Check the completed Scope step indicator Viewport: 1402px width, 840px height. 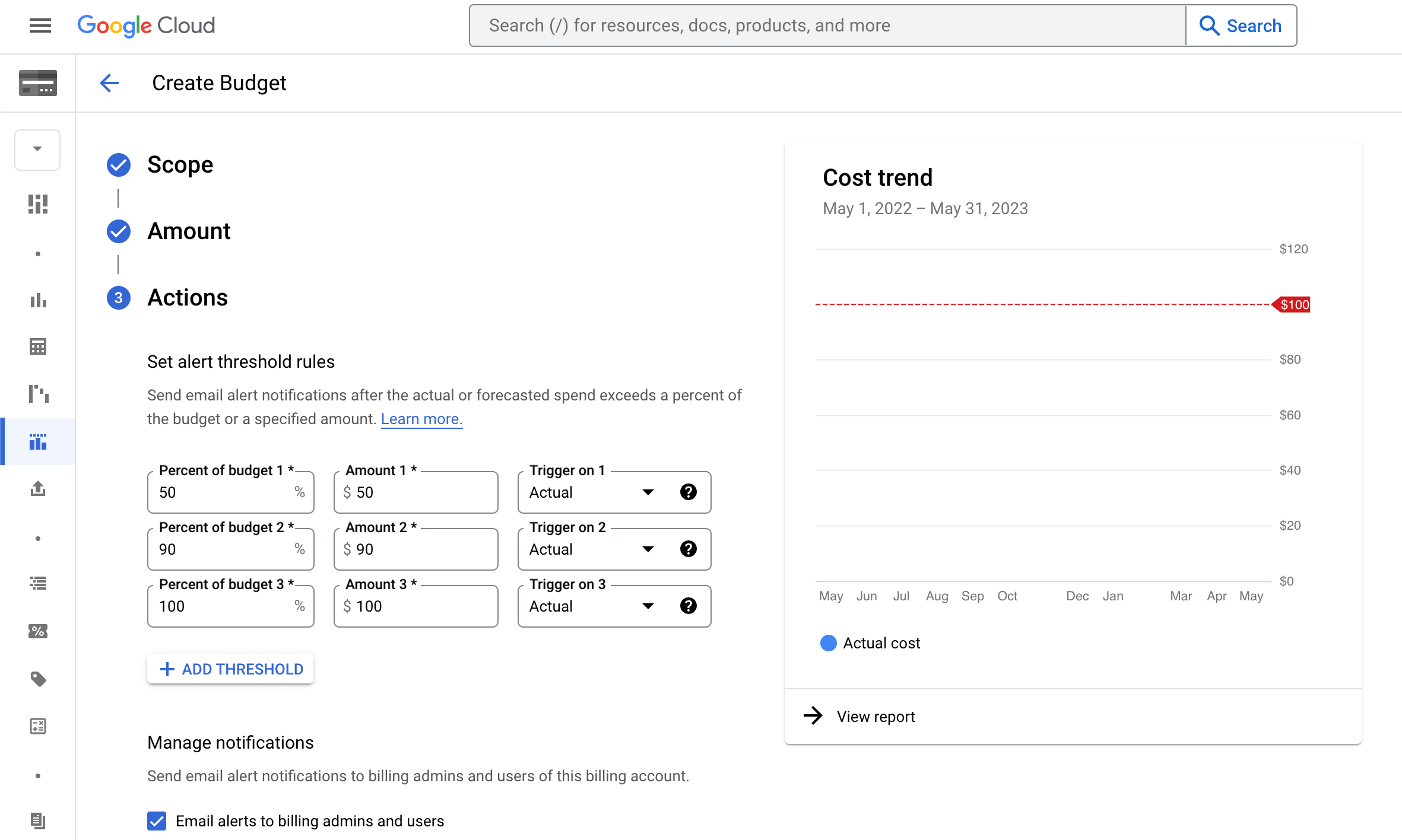pos(118,164)
